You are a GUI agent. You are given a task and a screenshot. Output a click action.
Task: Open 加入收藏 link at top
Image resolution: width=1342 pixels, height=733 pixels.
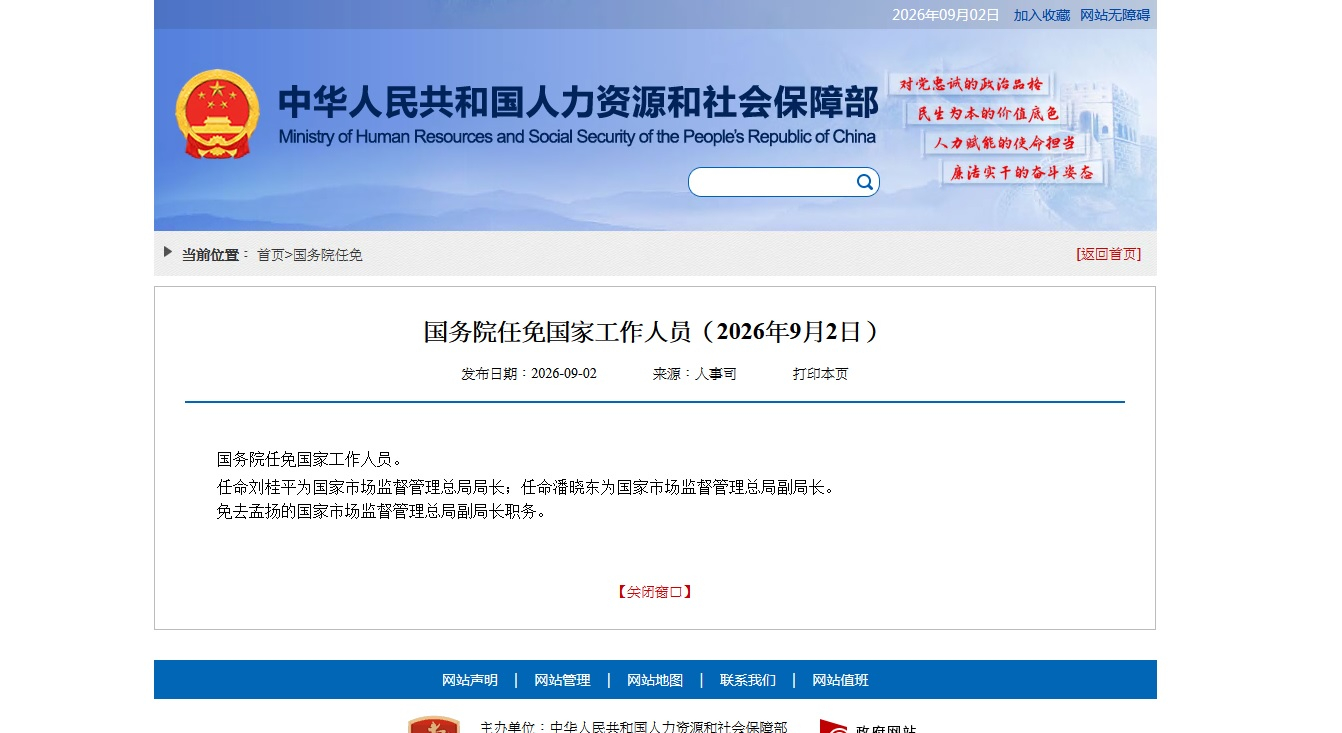[x=1042, y=15]
